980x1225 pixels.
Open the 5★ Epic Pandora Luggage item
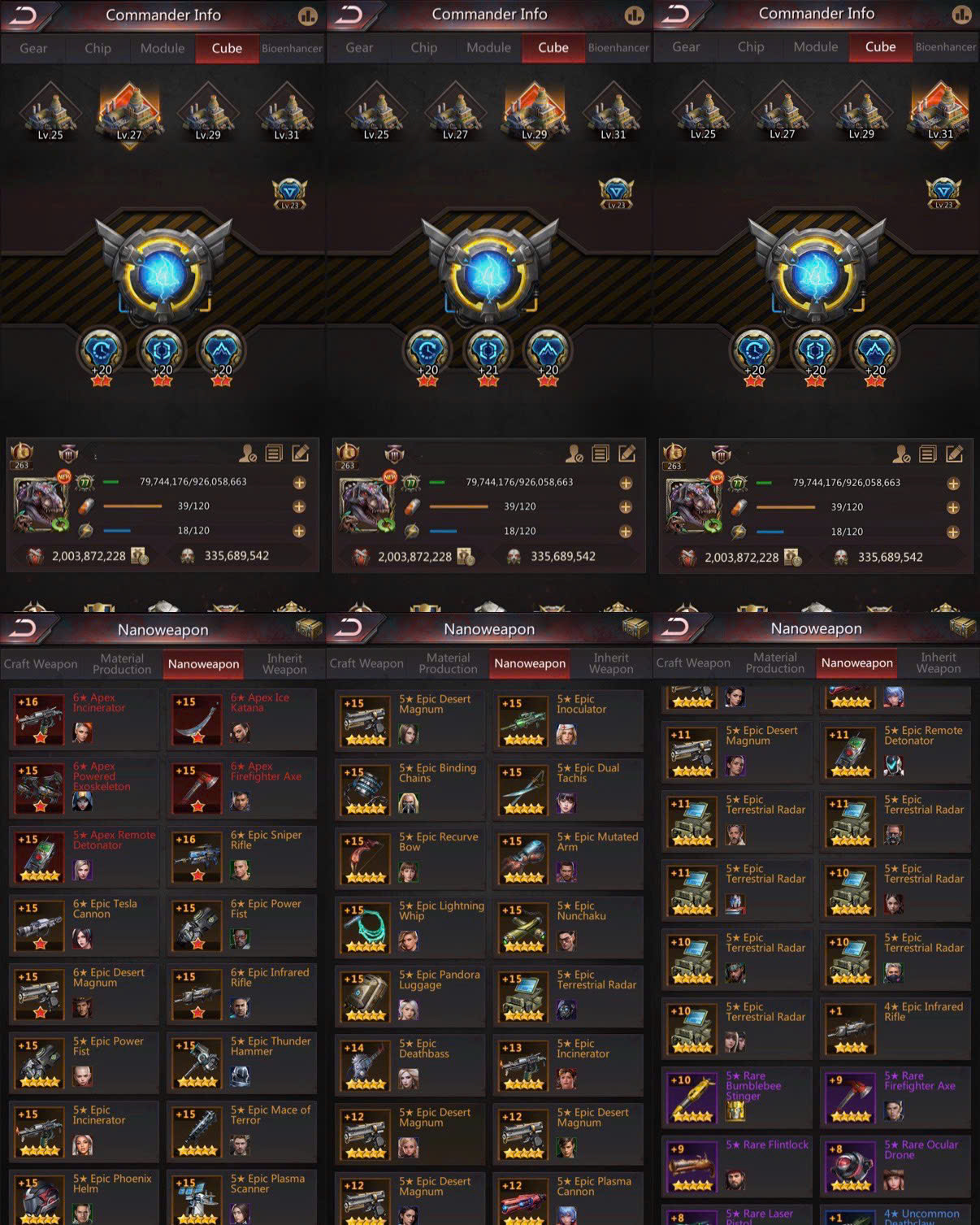410,994
